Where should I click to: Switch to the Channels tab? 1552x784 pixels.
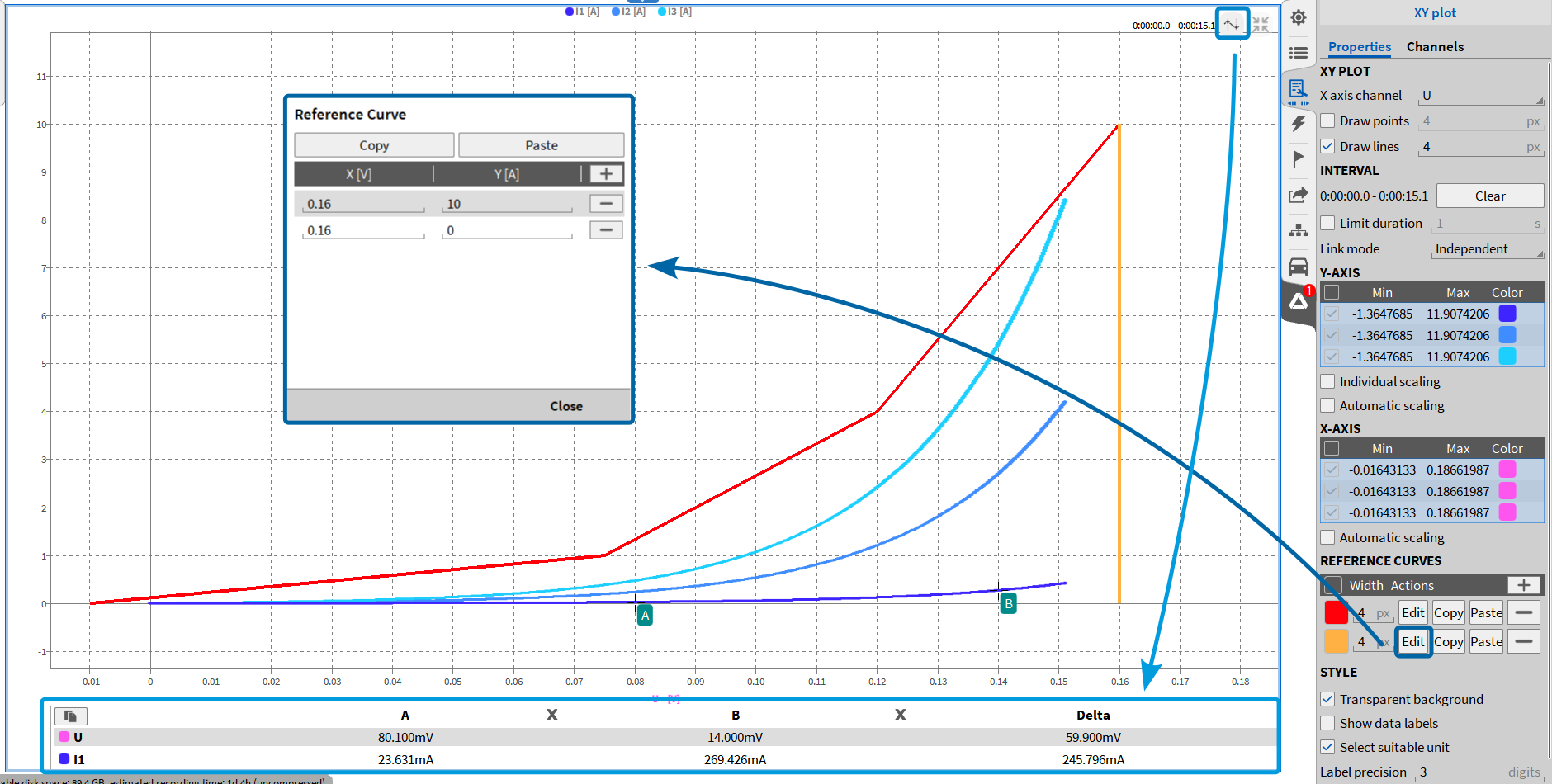[1435, 47]
